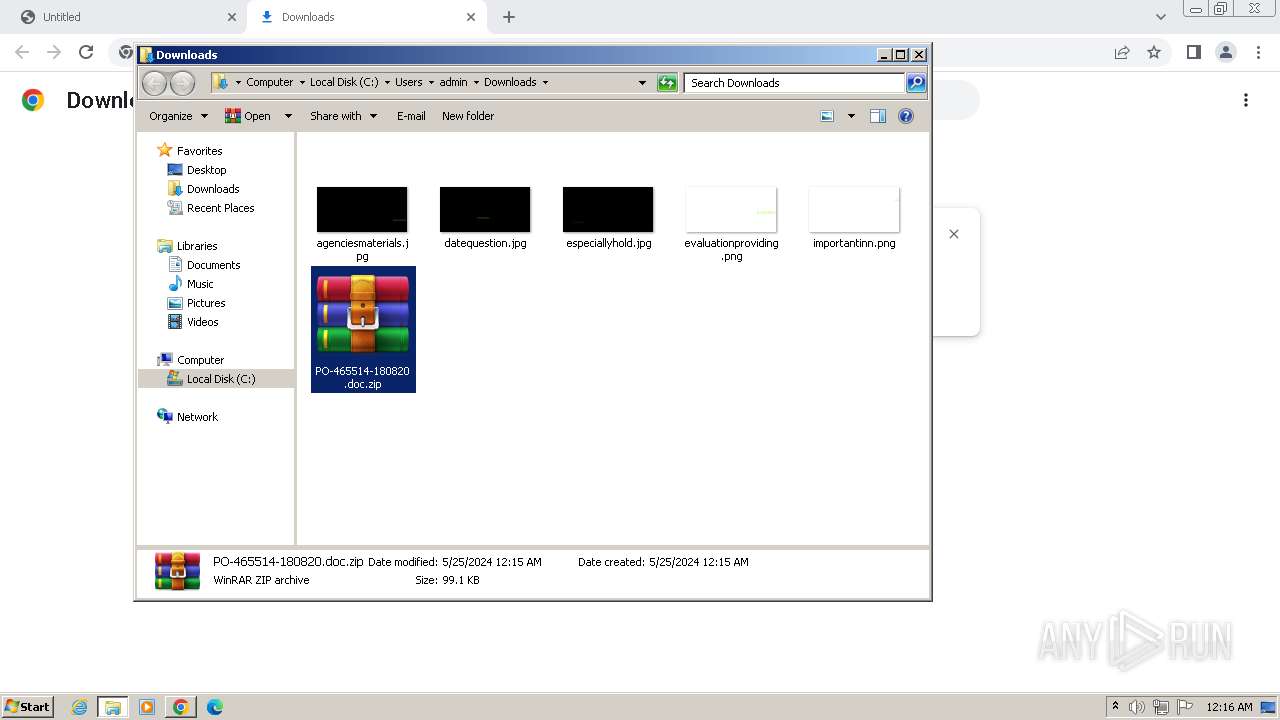Click the magnifier search button in Explorer

[x=916, y=83]
